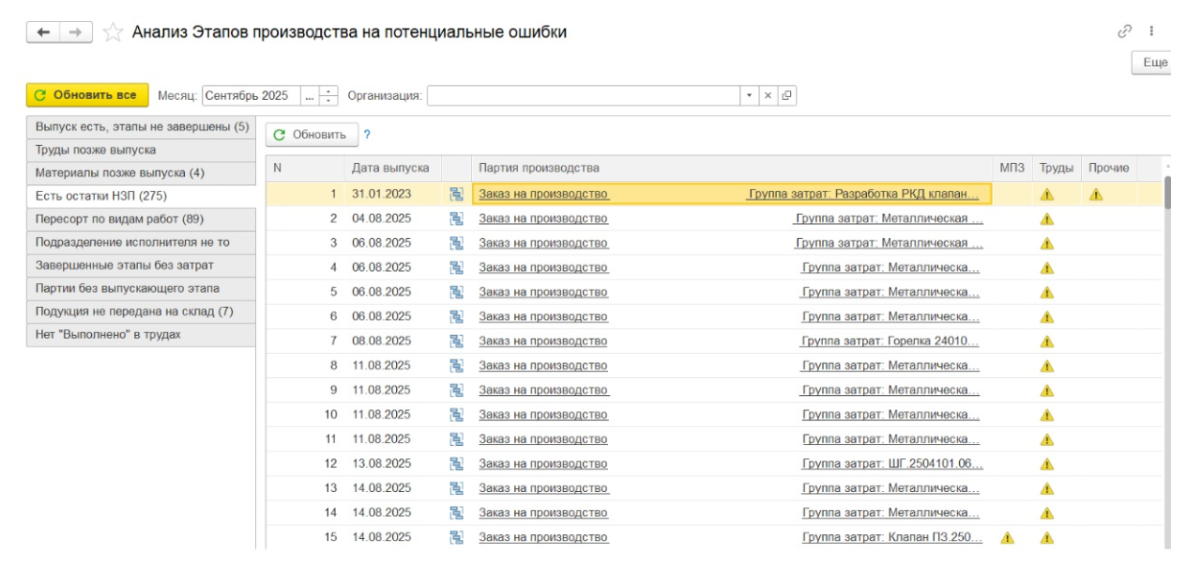1194x578 pixels.
Task: Click the 'МПЗ' warning icon in row 15
Action: [1007, 537]
